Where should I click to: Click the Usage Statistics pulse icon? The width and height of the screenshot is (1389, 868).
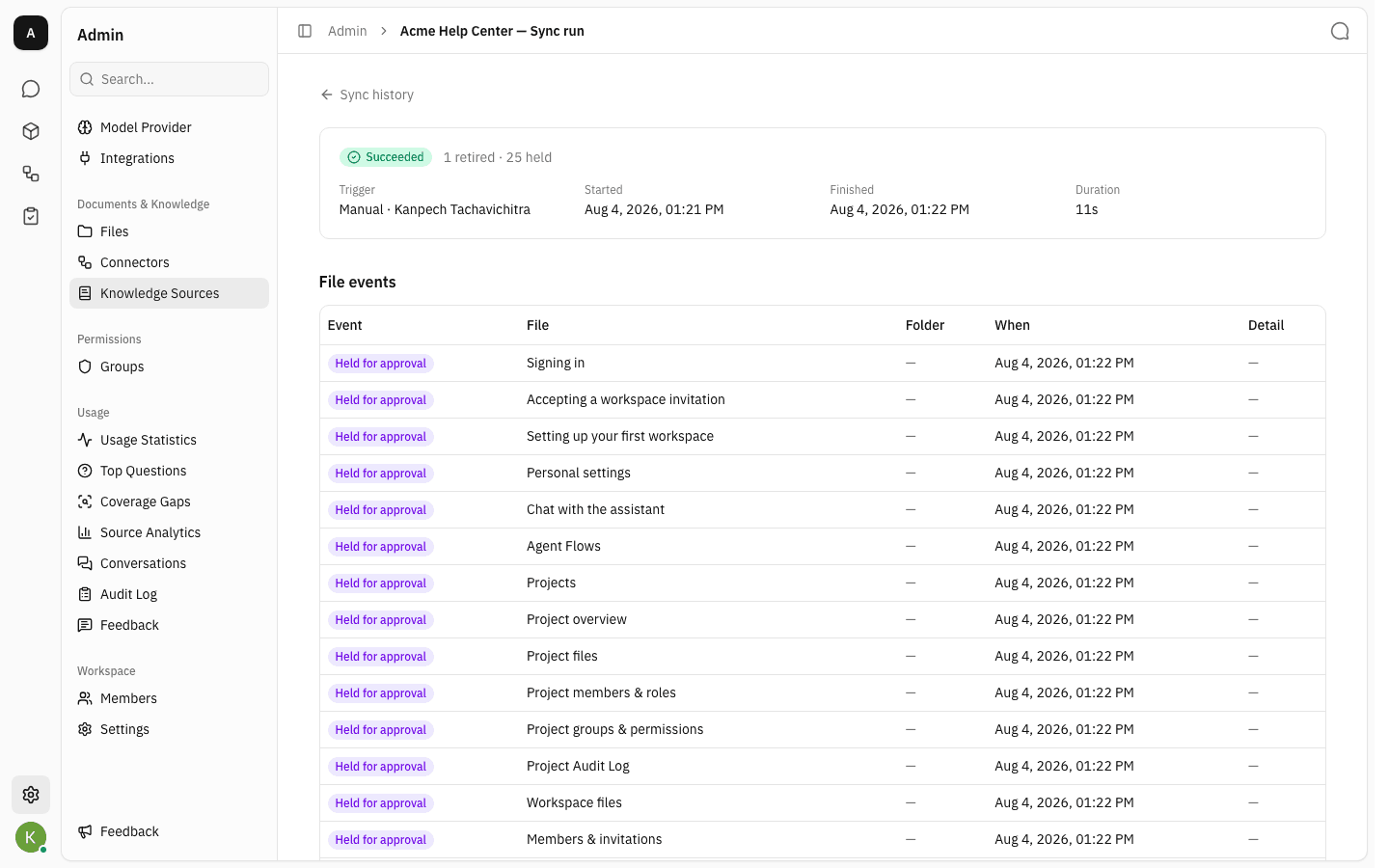tap(85, 440)
